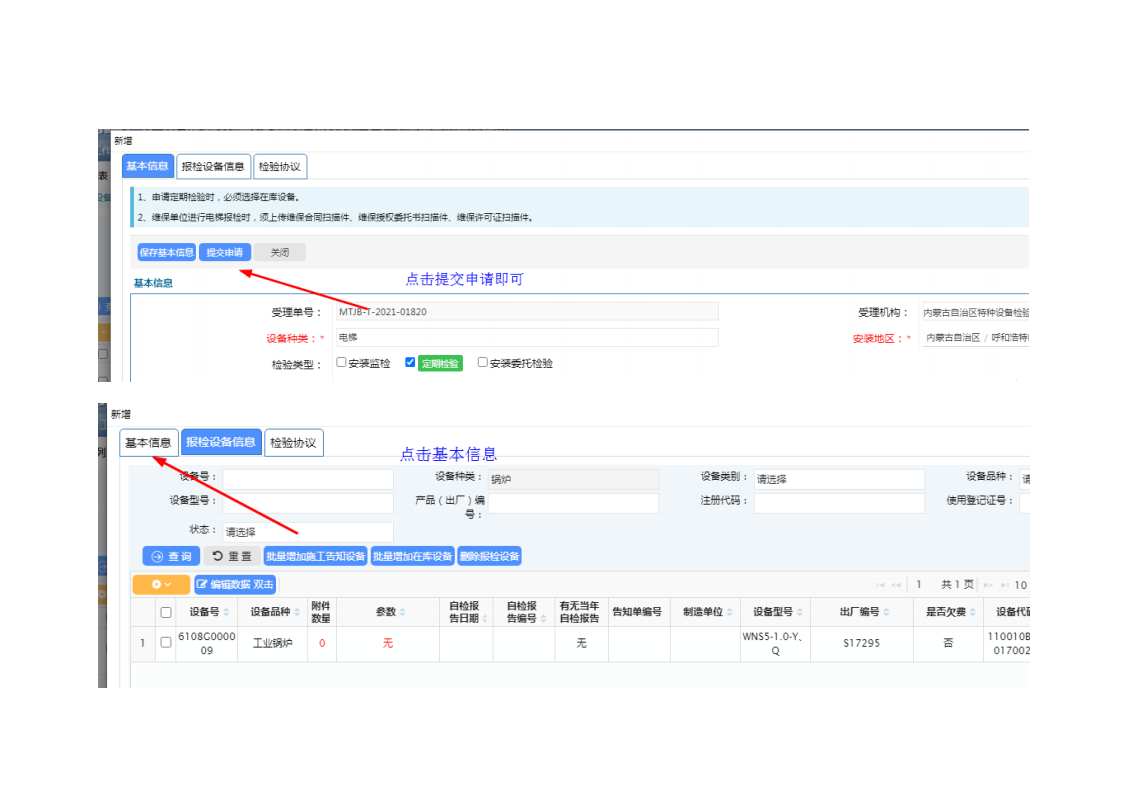1123x794 pixels.
Task: Click the 删除报检设备 button
Action: (489, 556)
